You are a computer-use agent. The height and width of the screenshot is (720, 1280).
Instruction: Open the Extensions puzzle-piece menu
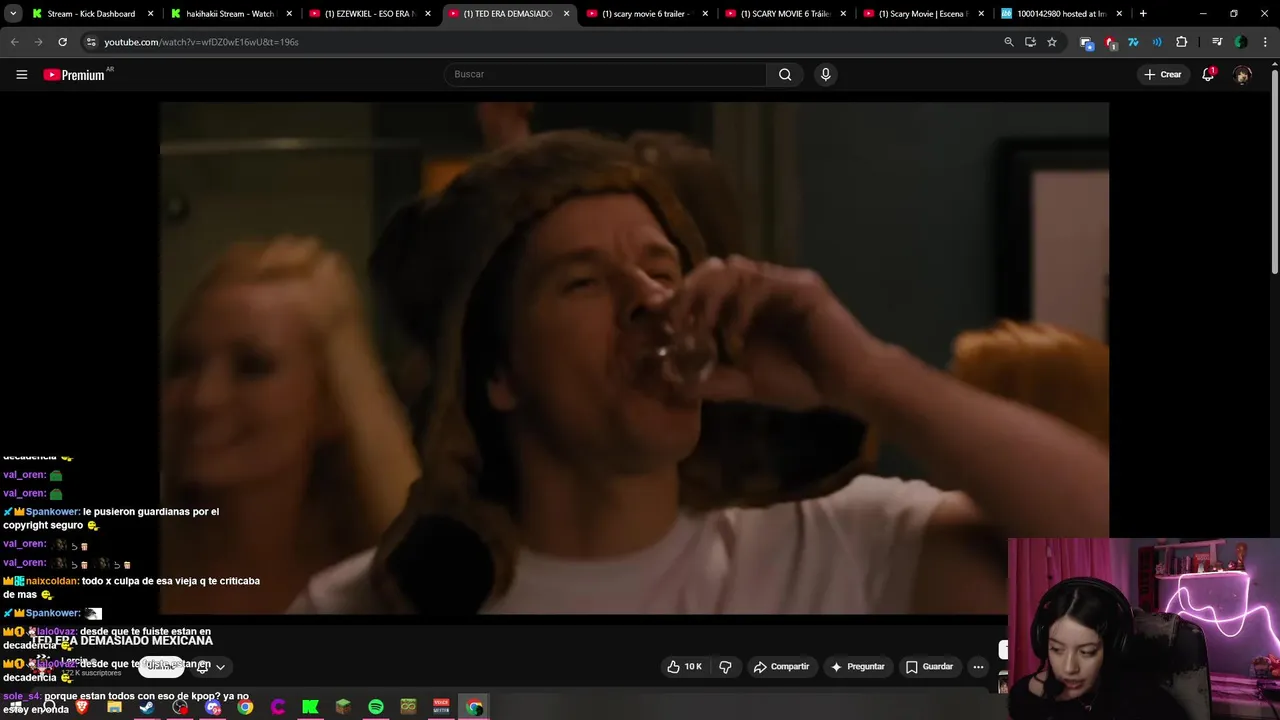coord(1182,42)
